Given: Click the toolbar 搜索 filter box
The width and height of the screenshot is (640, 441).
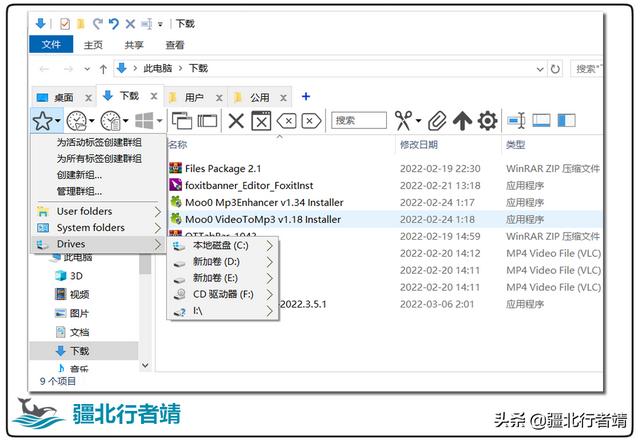Looking at the screenshot, I should pos(358,120).
